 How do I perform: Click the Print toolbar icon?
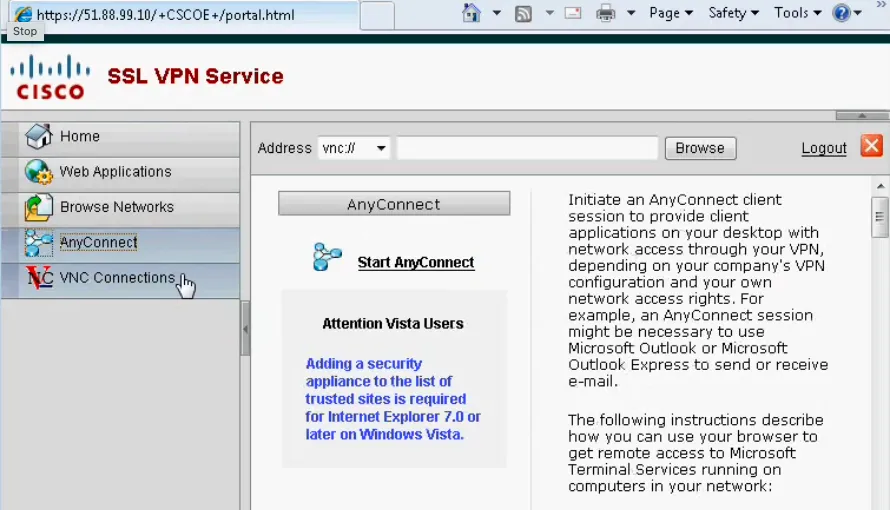[606, 13]
